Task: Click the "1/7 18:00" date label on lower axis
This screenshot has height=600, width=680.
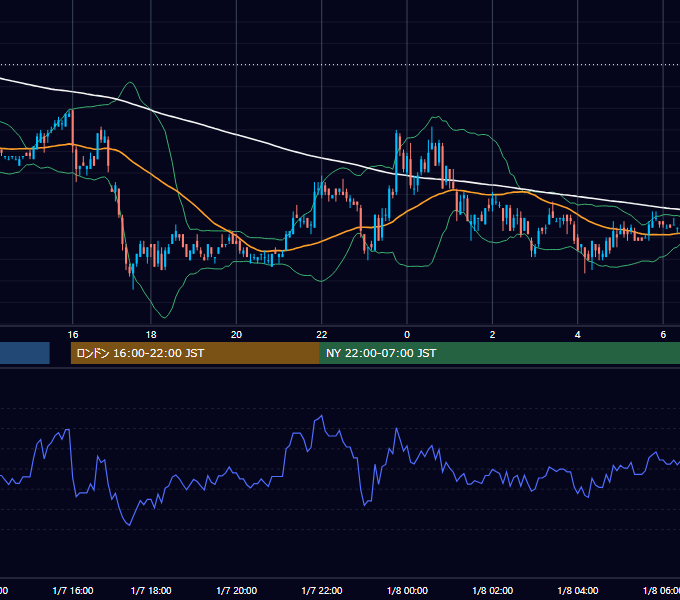Action: pyautogui.click(x=151, y=590)
